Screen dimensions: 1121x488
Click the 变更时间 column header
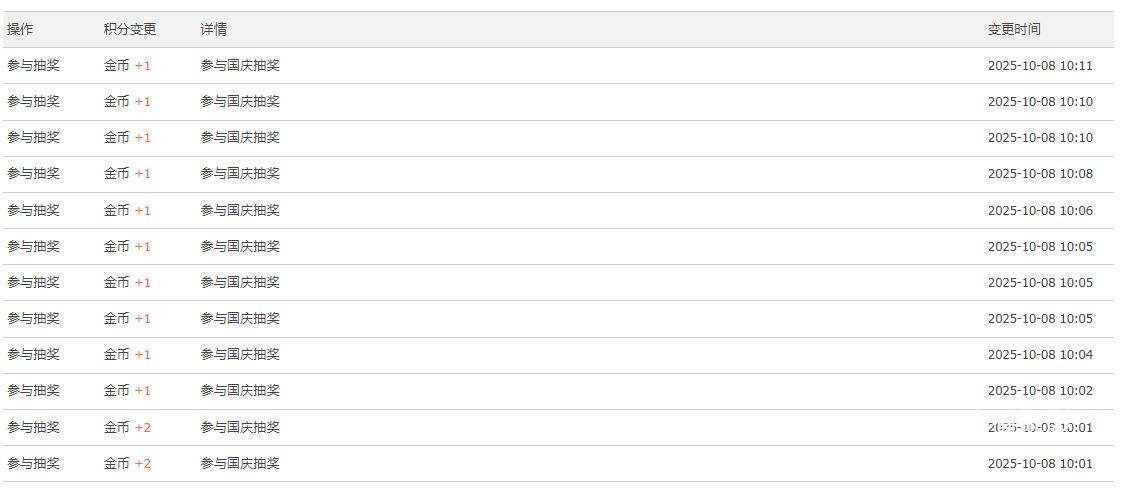point(1014,29)
